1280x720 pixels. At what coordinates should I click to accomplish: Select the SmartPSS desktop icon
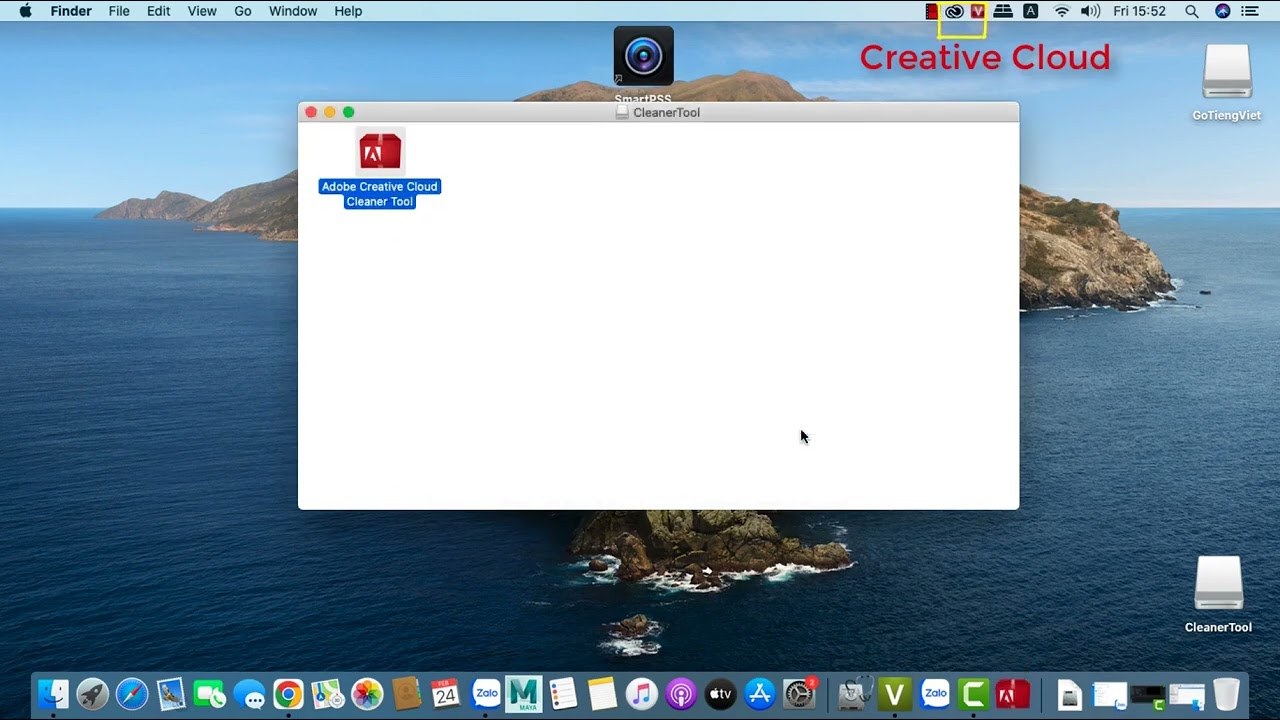pos(643,57)
